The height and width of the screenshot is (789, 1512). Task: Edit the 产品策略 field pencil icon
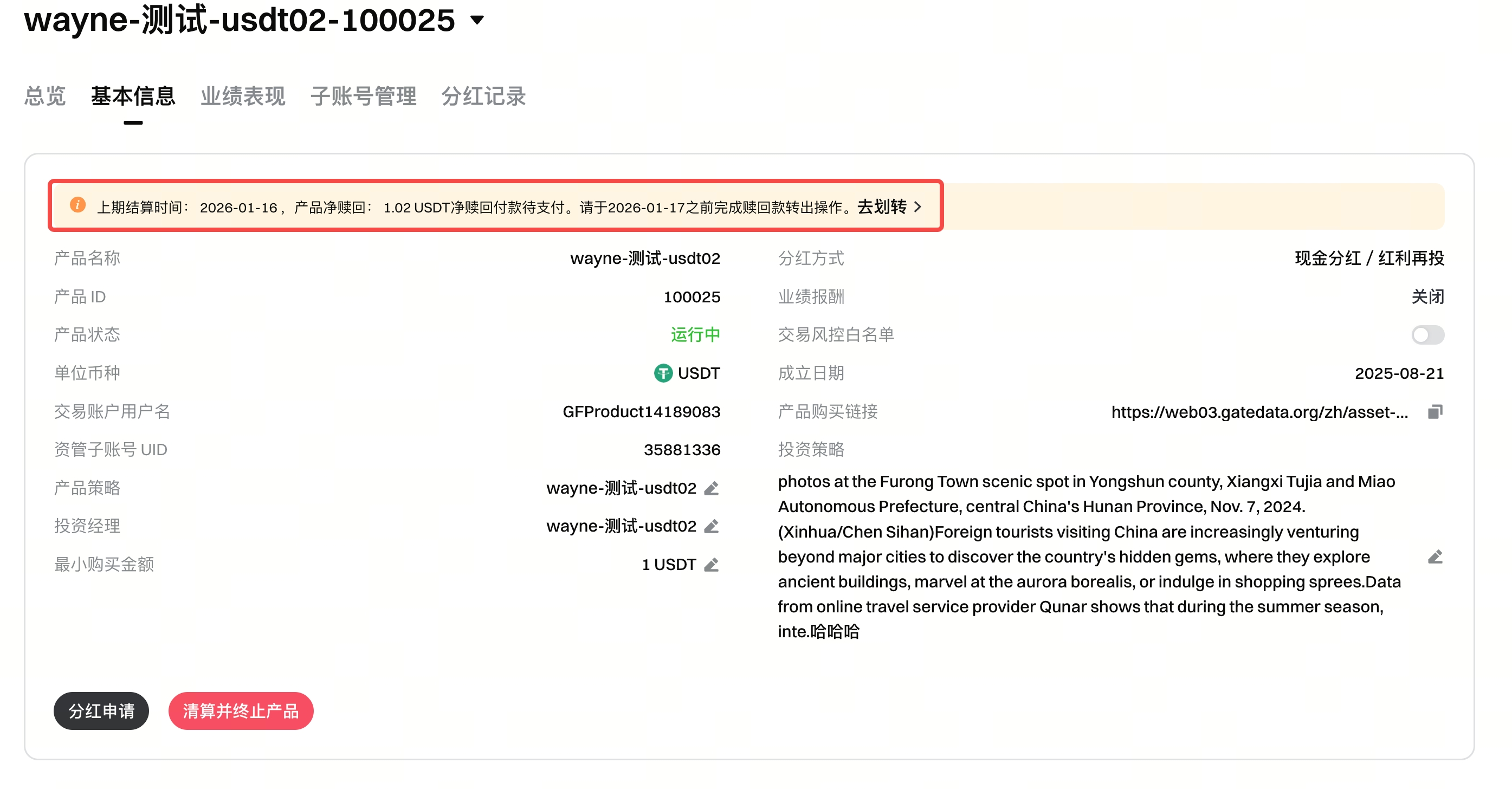pyautogui.click(x=712, y=488)
